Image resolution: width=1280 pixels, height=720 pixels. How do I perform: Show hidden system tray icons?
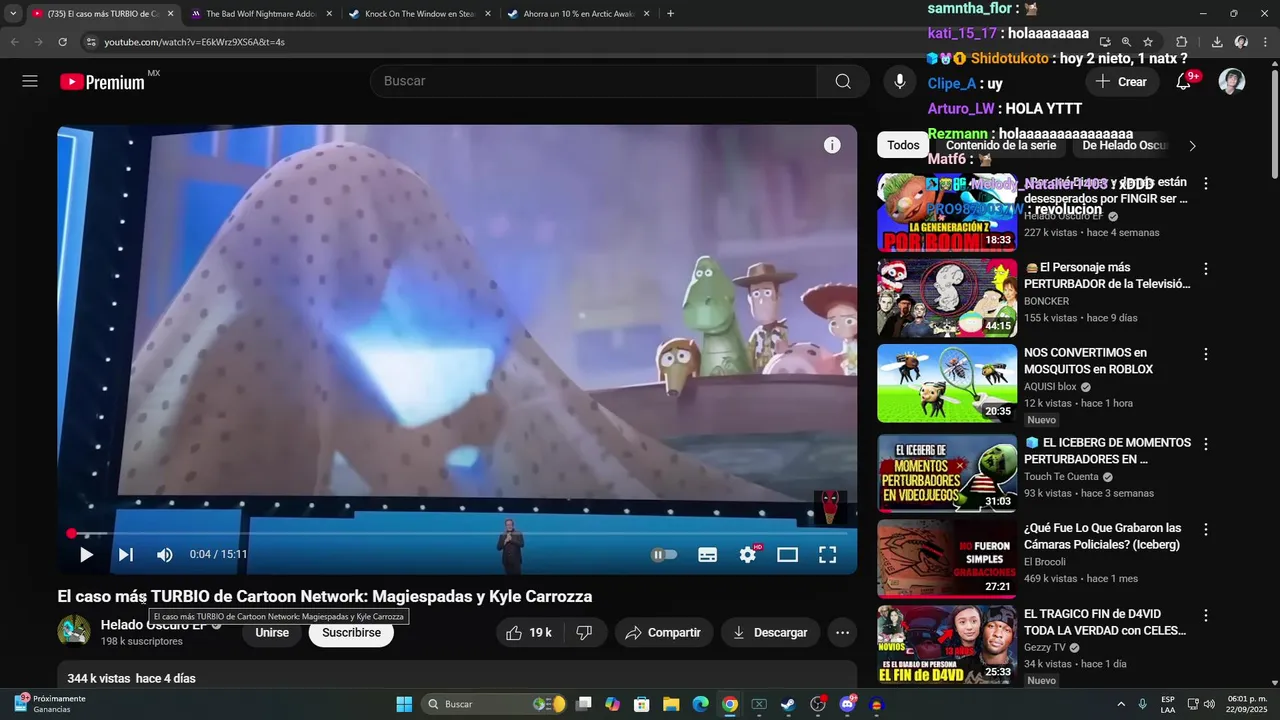(1121, 704)
